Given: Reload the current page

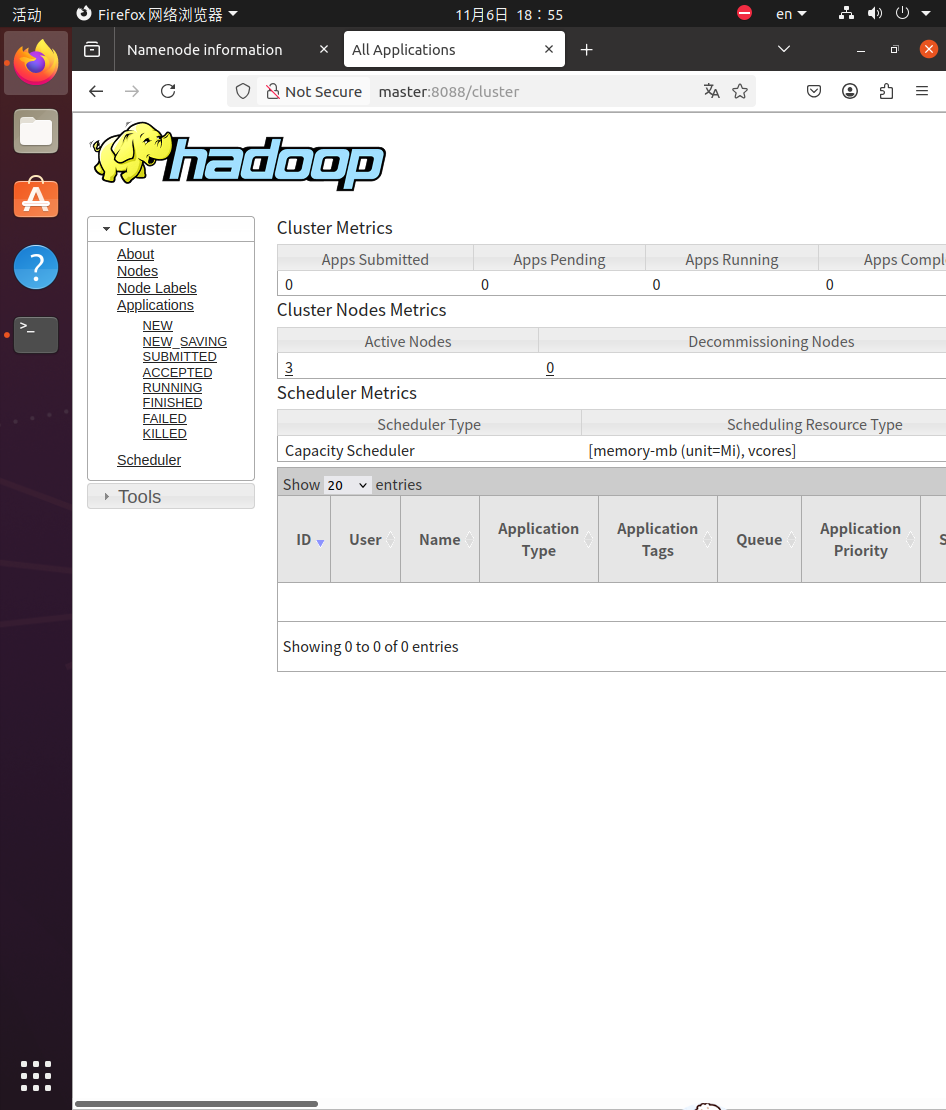Looking at the screenshot, I should click(x=167, y=91).
